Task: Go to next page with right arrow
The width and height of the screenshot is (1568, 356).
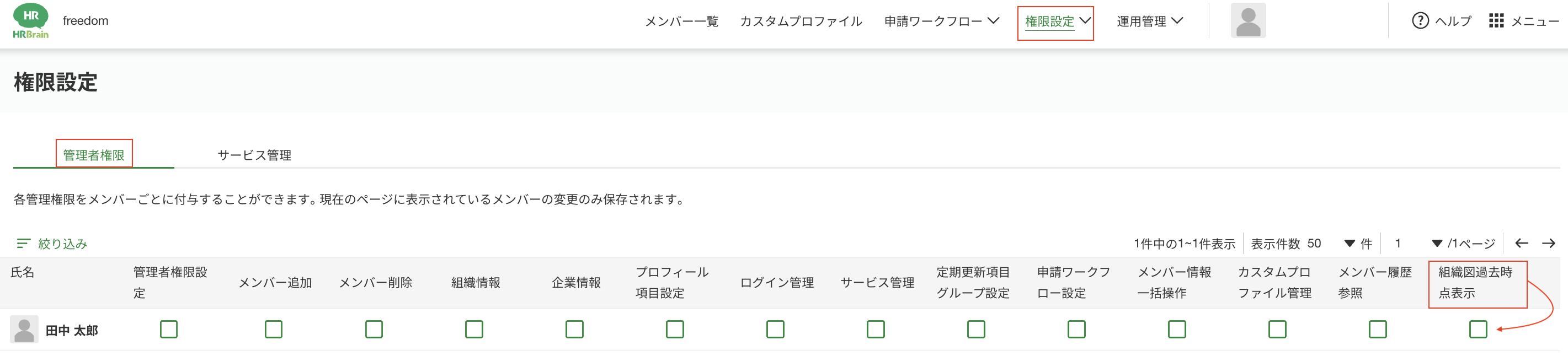Action: click(x=1549, y=244)
